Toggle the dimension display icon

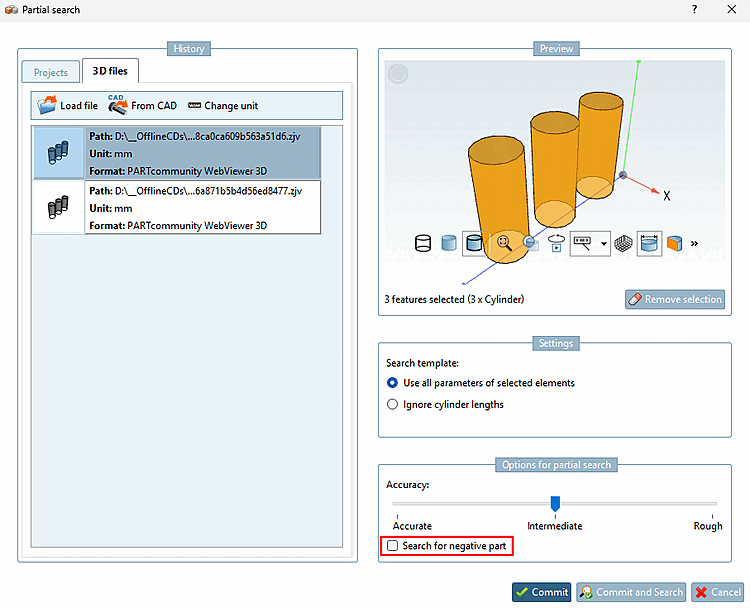(649, 243)
